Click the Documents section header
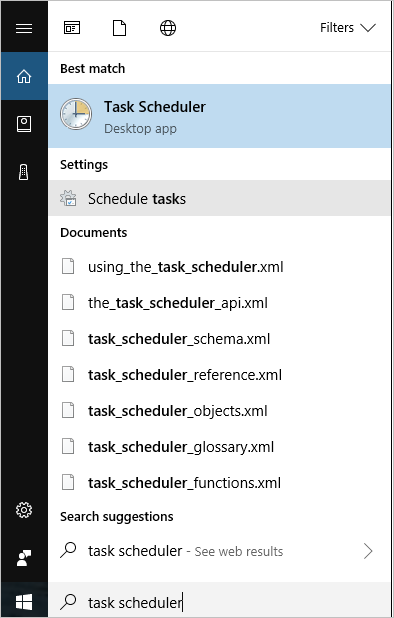The width and height of the screenshot is (394, 618). (94, 233)
